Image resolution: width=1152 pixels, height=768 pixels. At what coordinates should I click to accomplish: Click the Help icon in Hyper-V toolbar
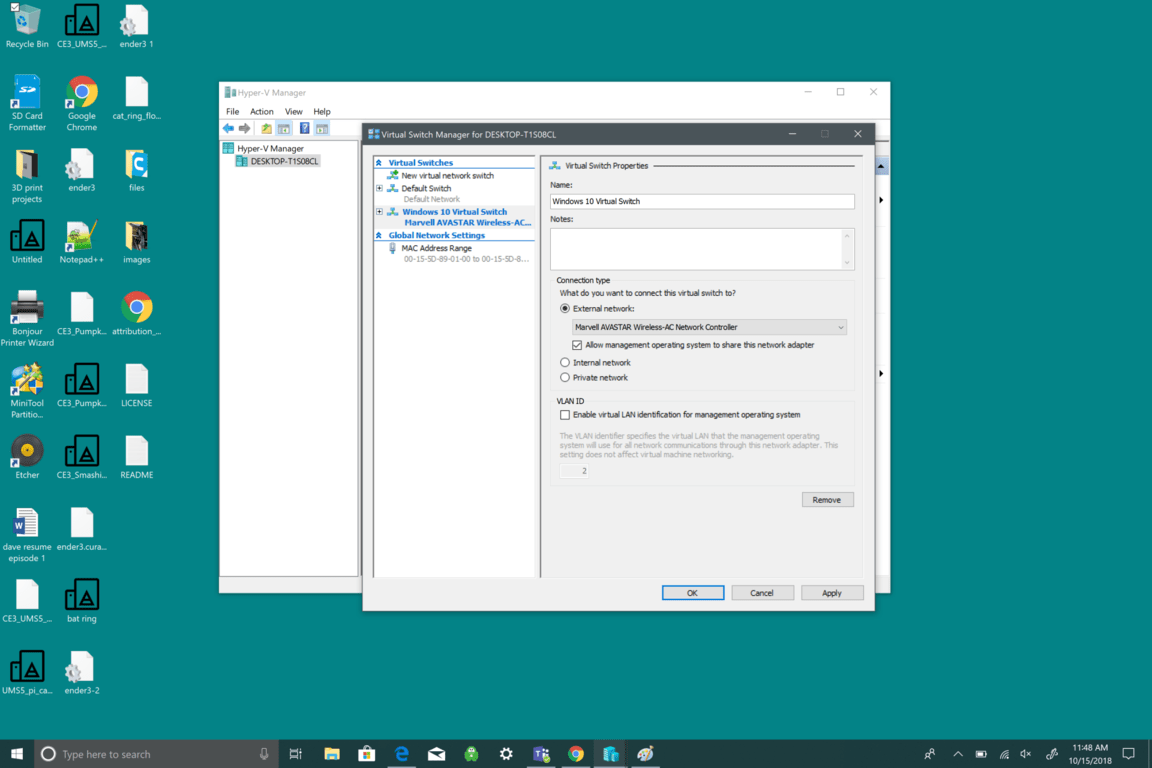coord(304,129)
